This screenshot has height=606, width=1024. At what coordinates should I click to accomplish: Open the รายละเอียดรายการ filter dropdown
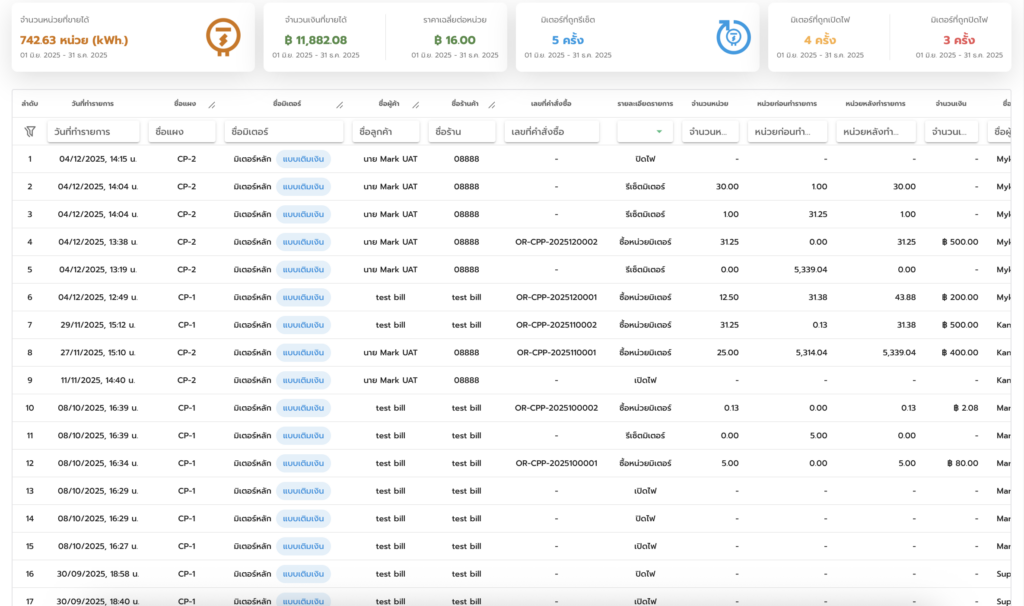point(645,131)
